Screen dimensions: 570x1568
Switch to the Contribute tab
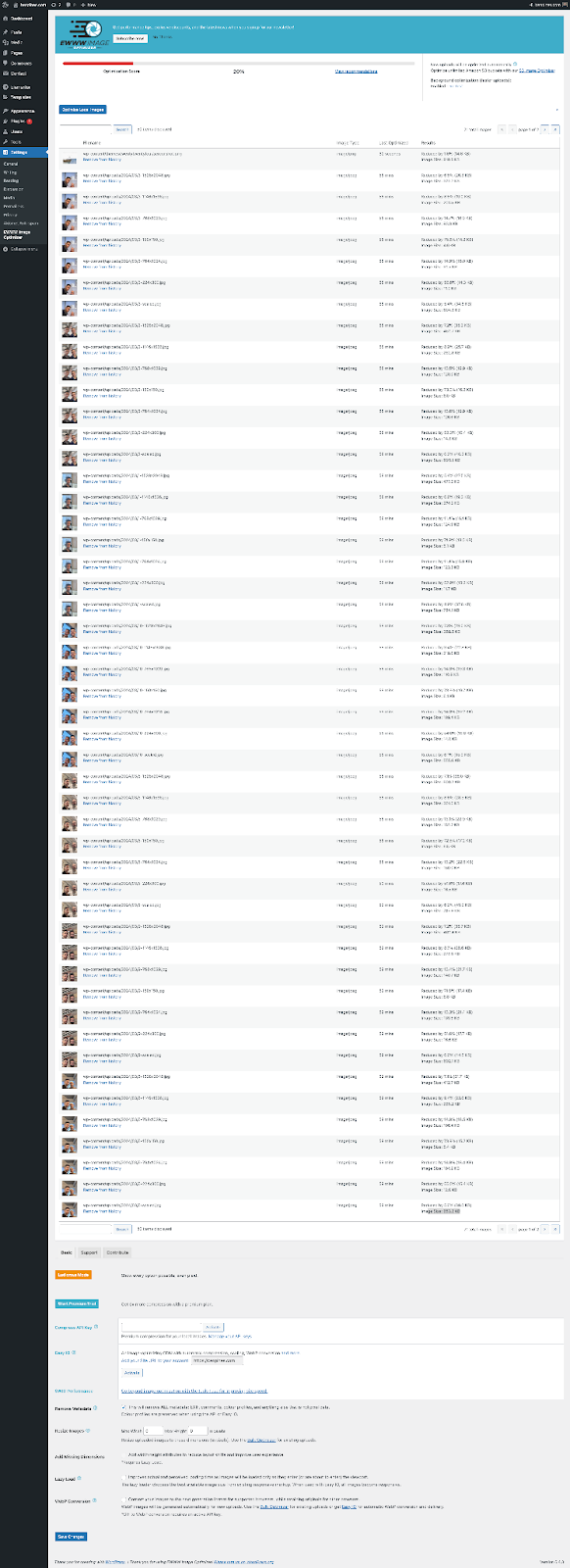point(118,1252)
